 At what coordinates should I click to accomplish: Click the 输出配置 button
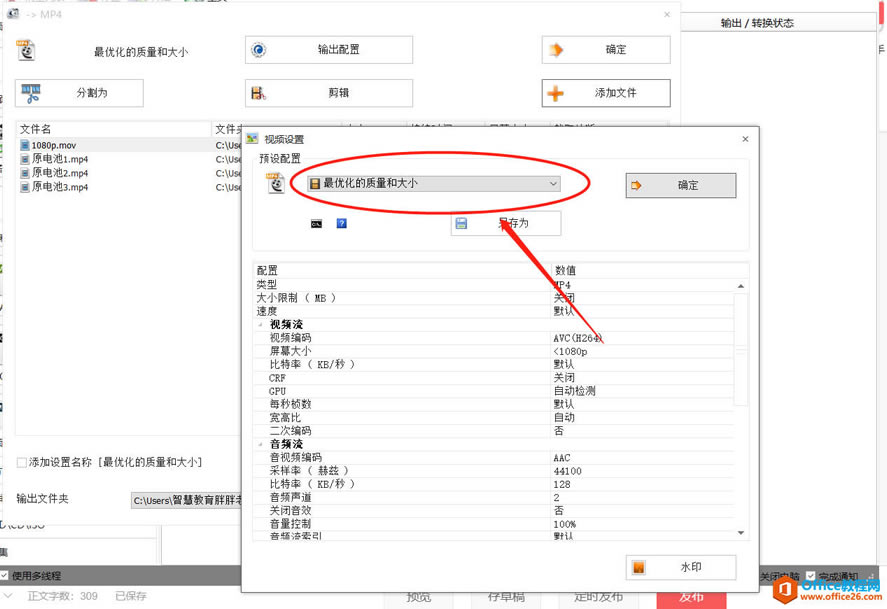pyautogui.click(x=329, y=50)
